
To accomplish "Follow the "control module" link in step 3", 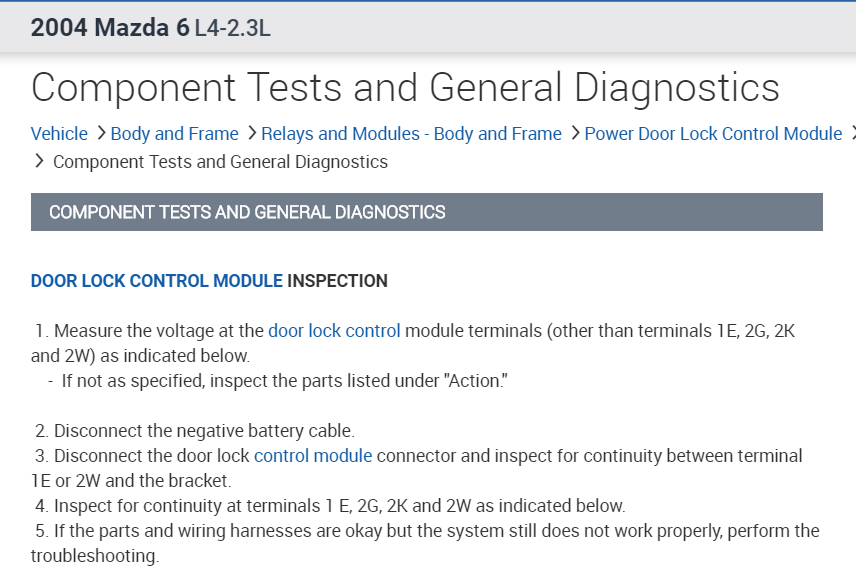I will [x=313, y=455].
